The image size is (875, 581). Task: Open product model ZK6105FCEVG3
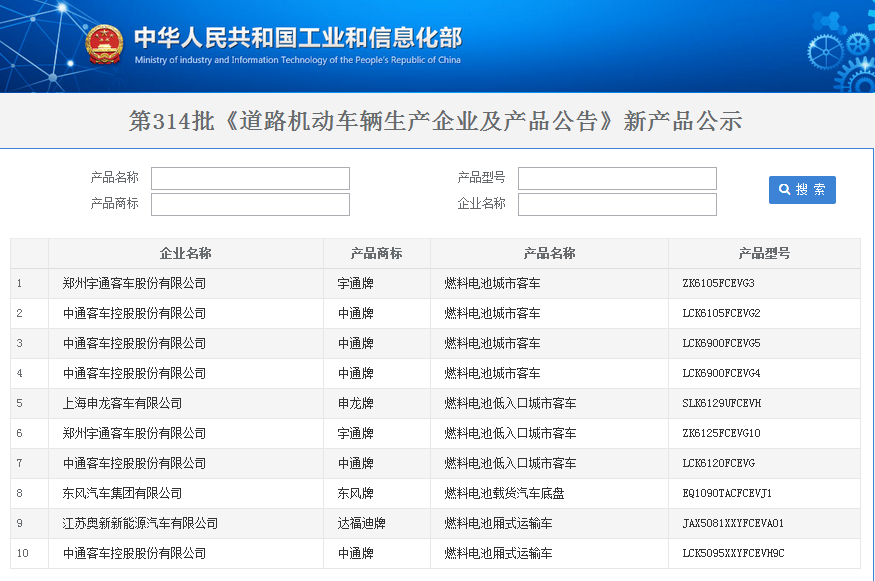point(718,283)
